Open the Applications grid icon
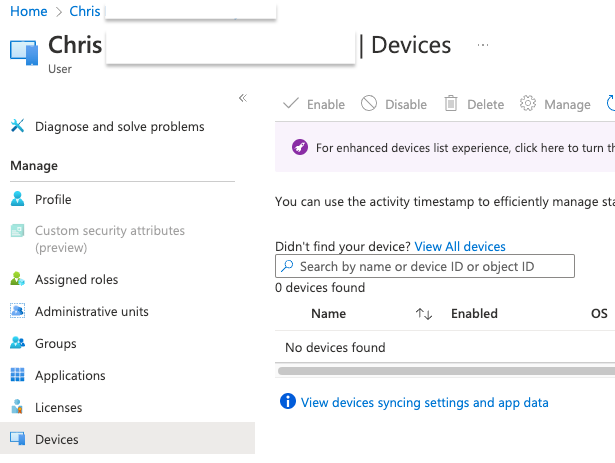The height and width of the screenshot is (463, 615). tap(17, 375)
